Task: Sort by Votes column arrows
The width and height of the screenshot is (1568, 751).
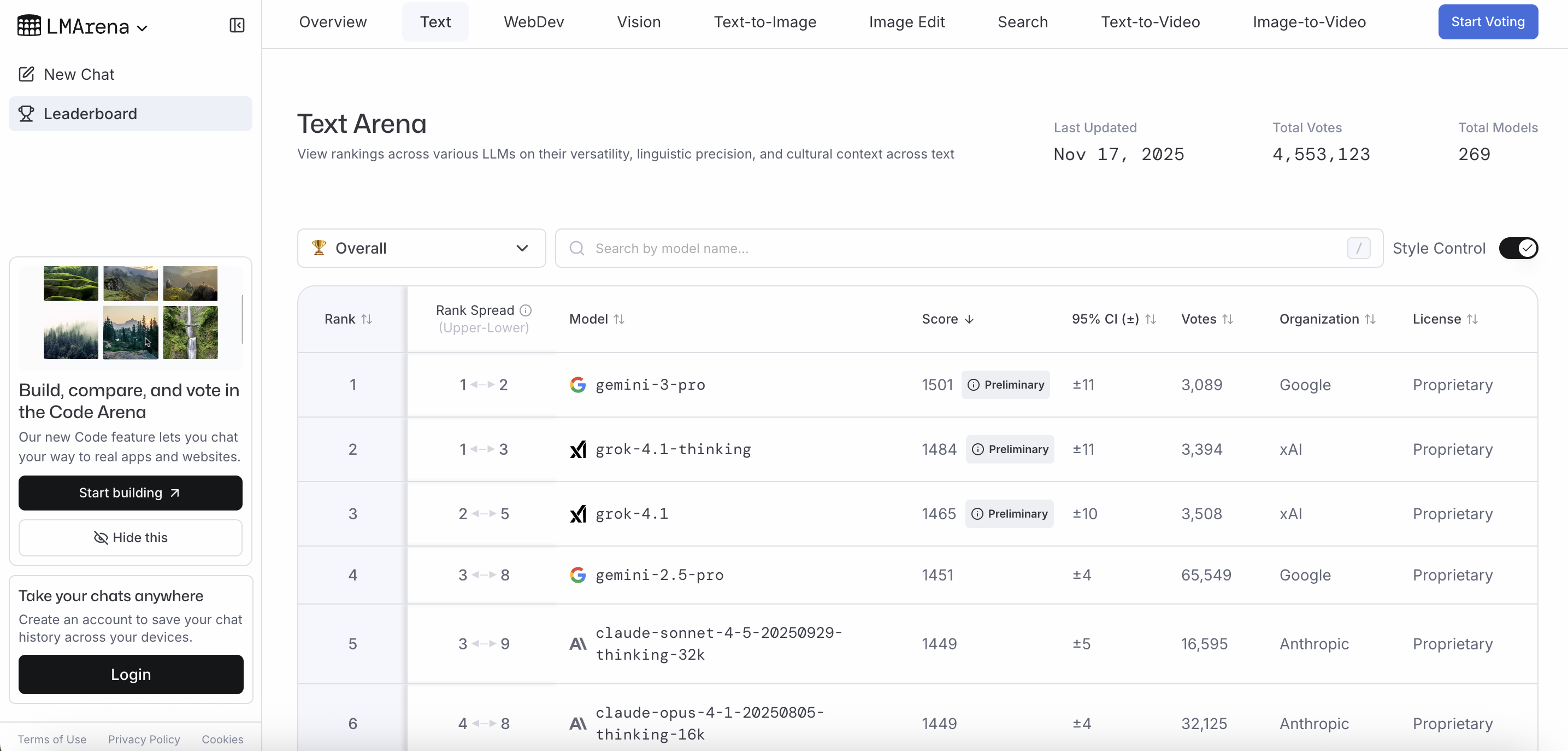Action: coord(1228,319)
